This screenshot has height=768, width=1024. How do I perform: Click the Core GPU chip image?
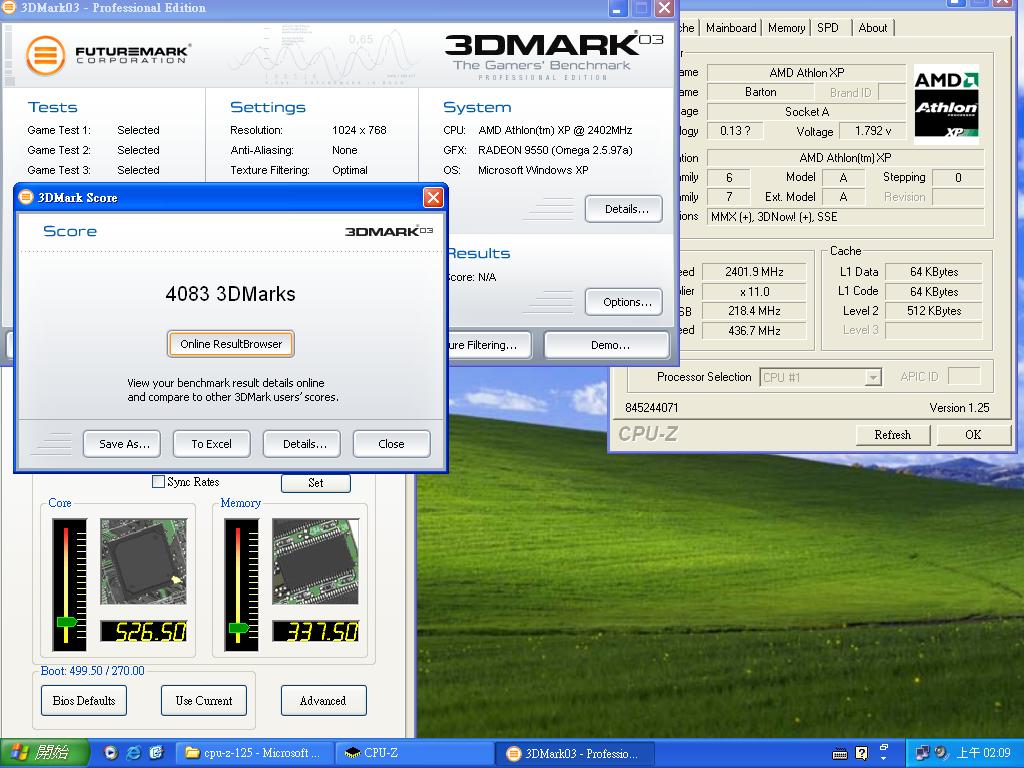point(143,561)
